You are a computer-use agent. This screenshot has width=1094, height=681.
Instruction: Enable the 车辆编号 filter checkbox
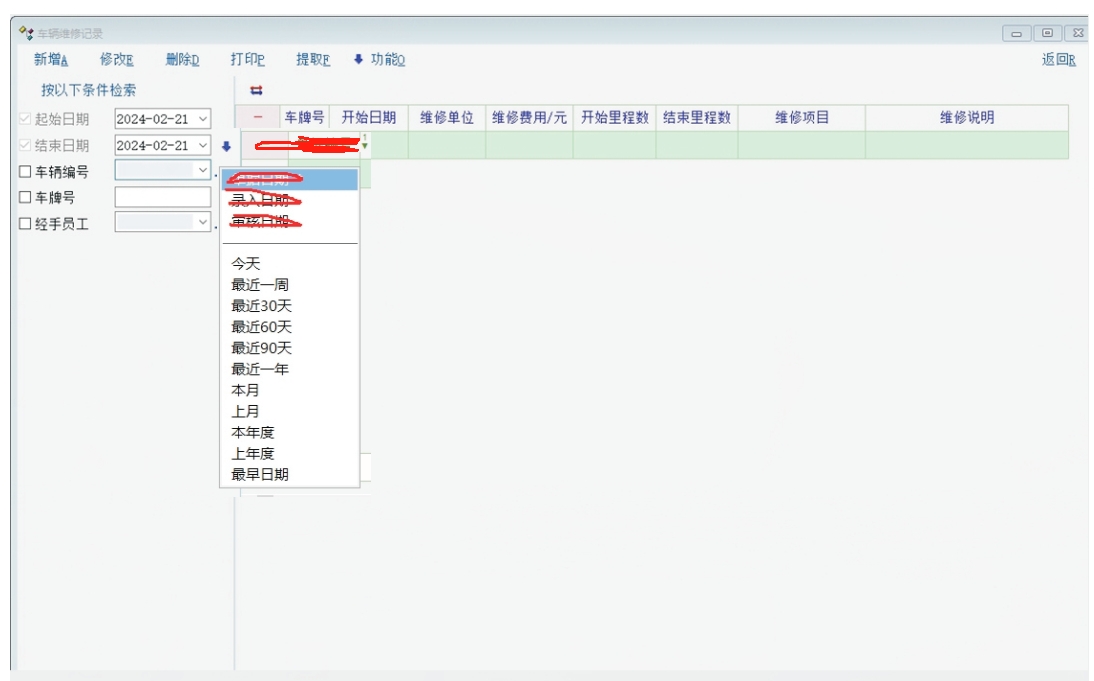26,172
